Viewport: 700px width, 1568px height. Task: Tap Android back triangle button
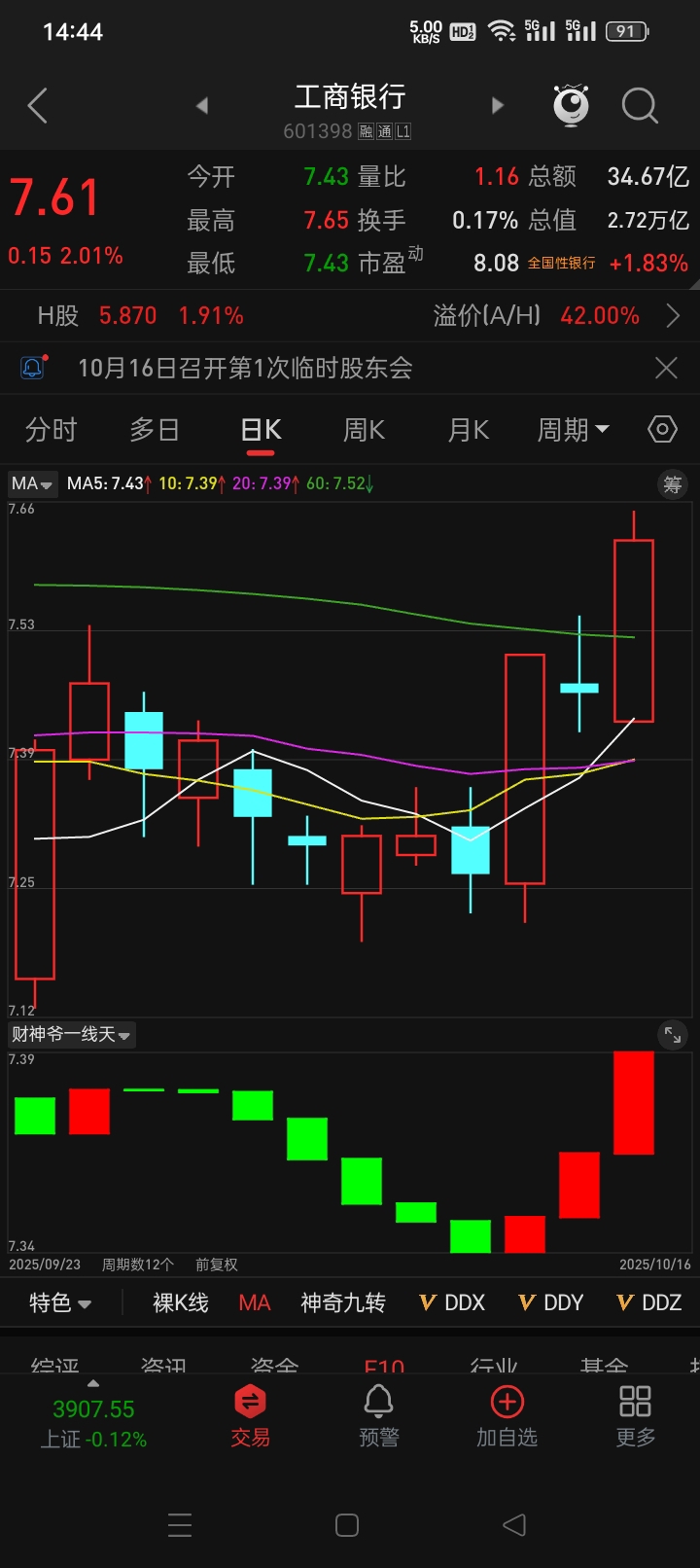(514, 1524)
